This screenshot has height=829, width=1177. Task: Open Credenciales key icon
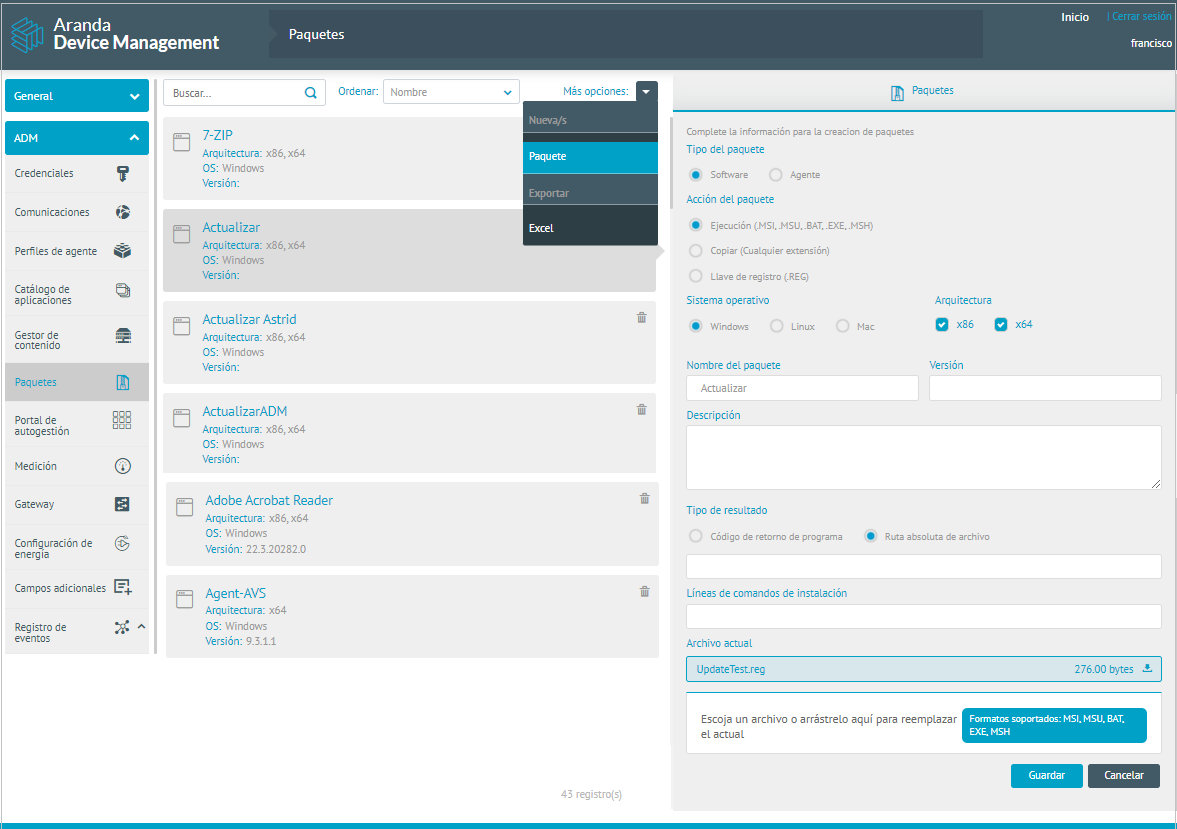pos(123,173)
